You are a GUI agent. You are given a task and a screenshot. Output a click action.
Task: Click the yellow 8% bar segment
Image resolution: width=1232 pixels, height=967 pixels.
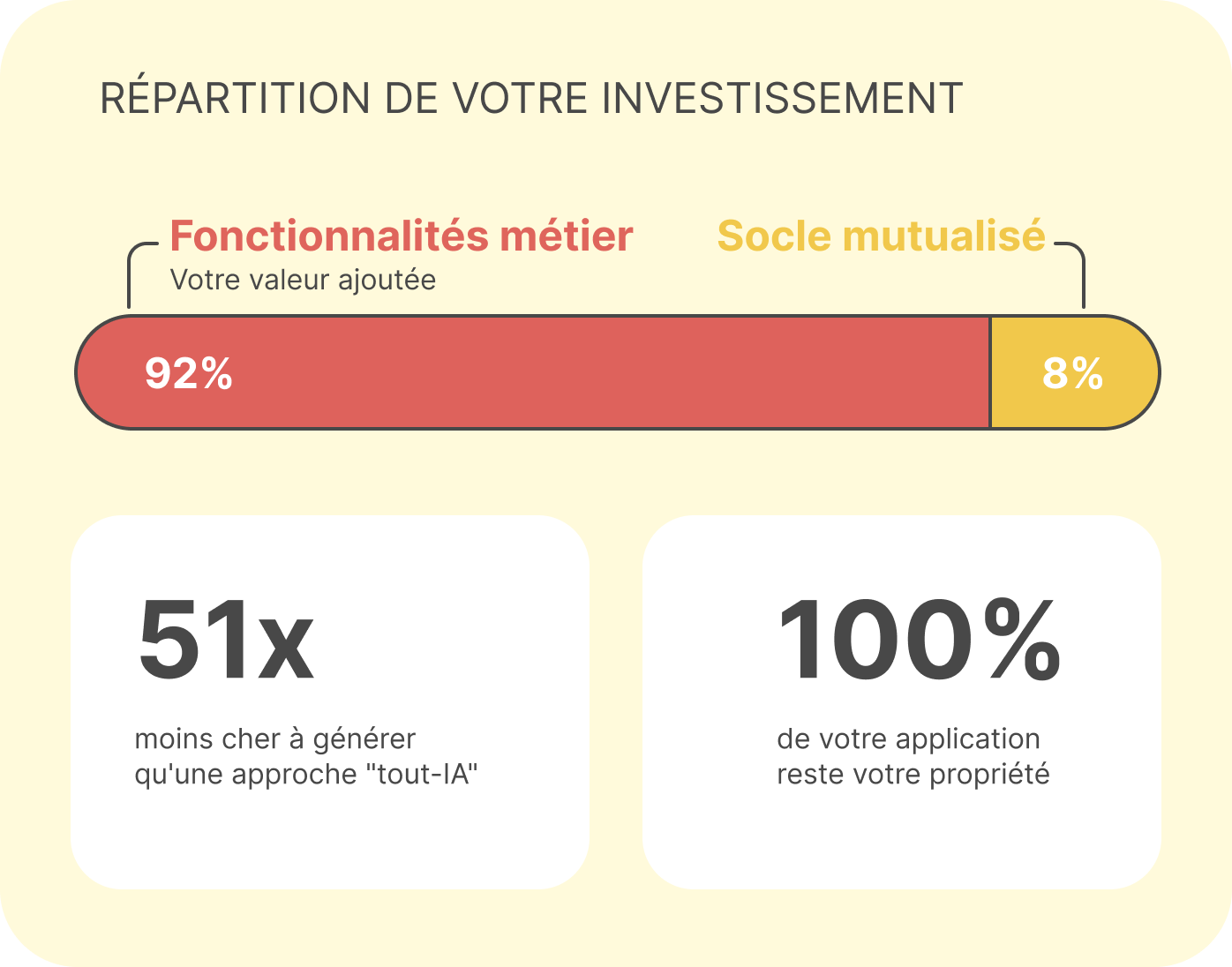[1075, 372]
